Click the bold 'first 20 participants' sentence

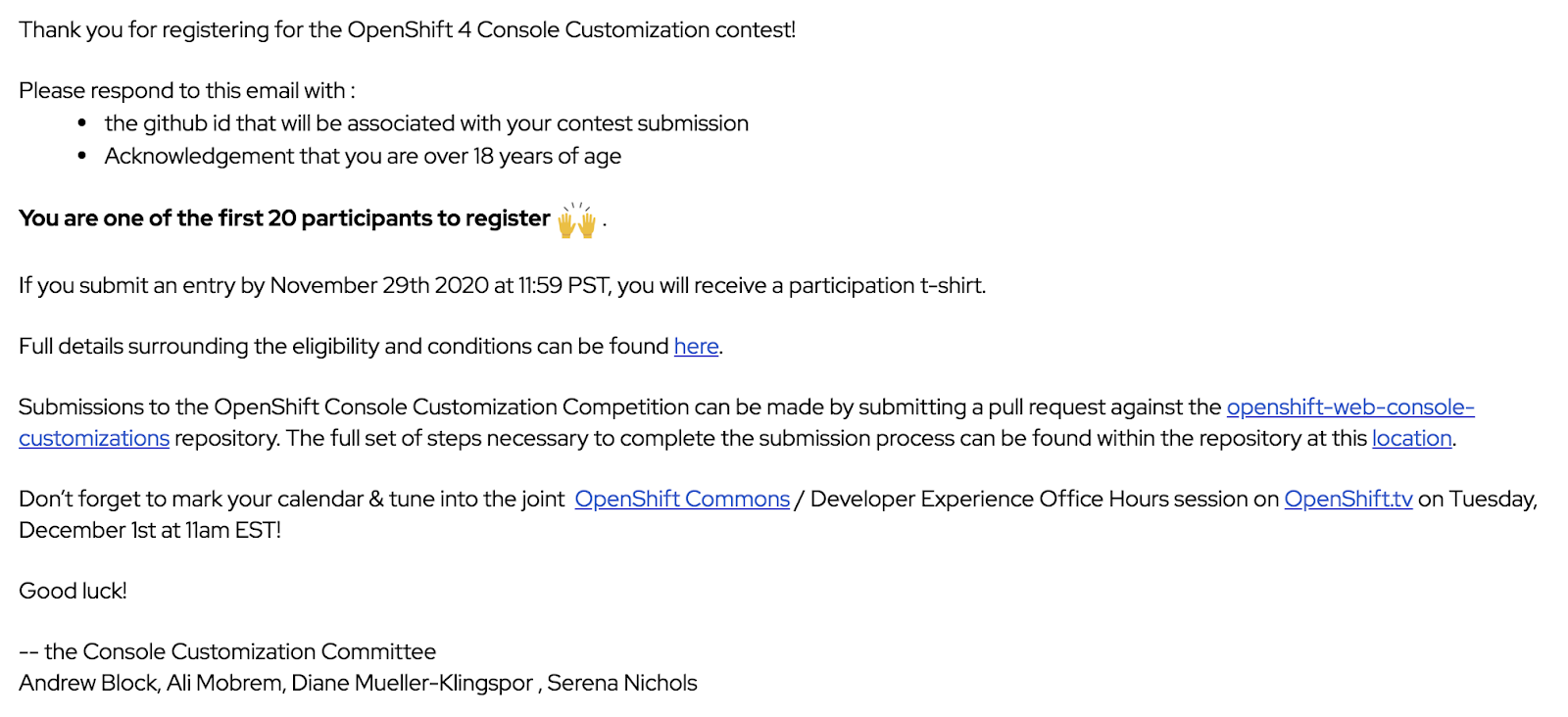[x=284, y=218]
